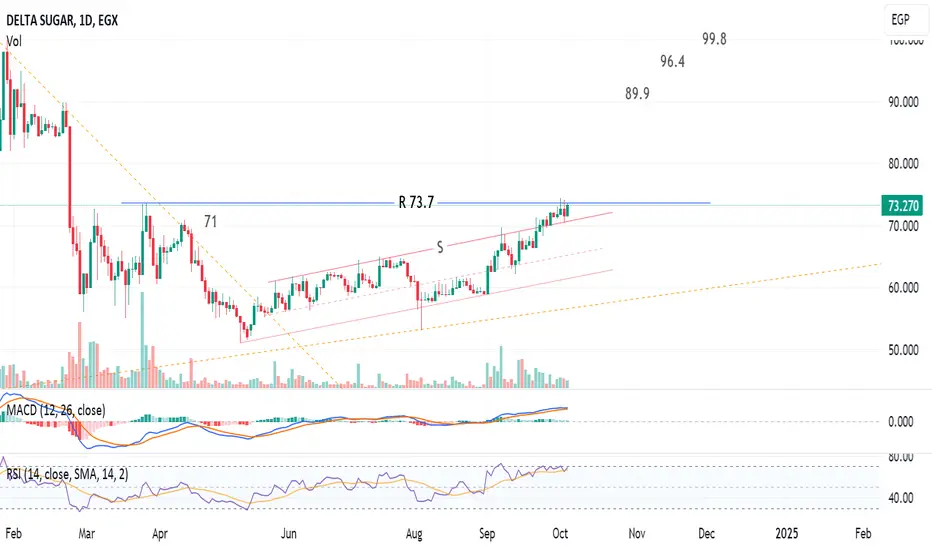This screenshot has width=932, height=550.
Task: Click the RSI 40.00 axis label
Action: click(900, 498)
